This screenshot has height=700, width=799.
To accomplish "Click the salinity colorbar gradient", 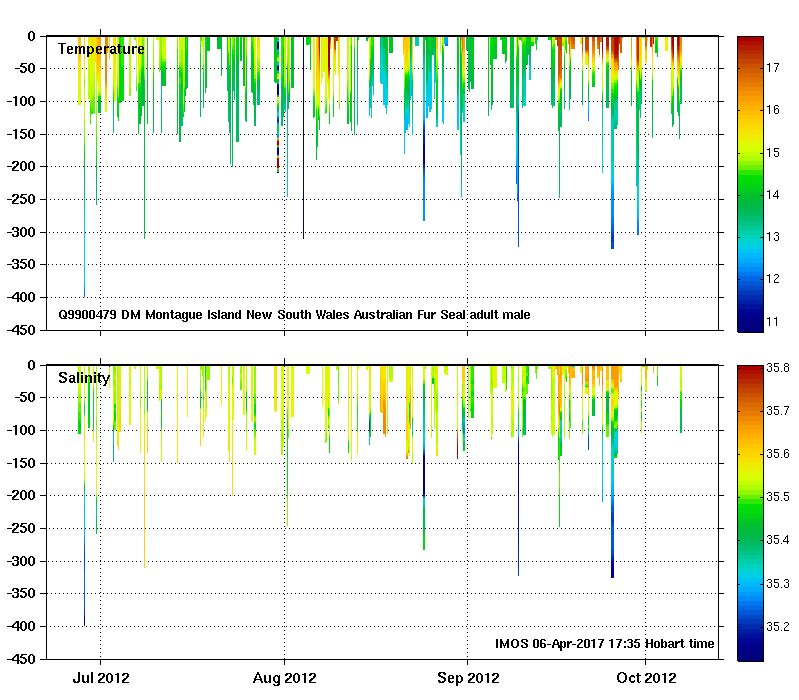I will (750, 512).
